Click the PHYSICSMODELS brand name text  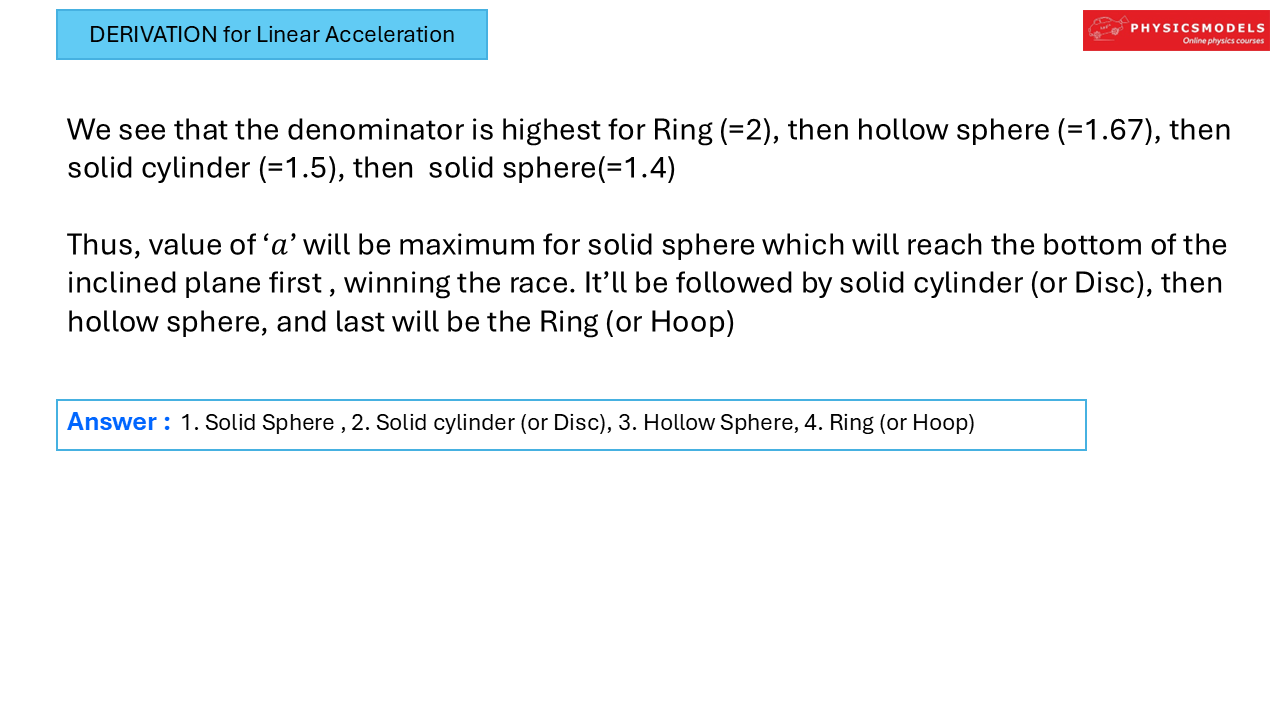pyautogui.click(x=1197, y=27)
